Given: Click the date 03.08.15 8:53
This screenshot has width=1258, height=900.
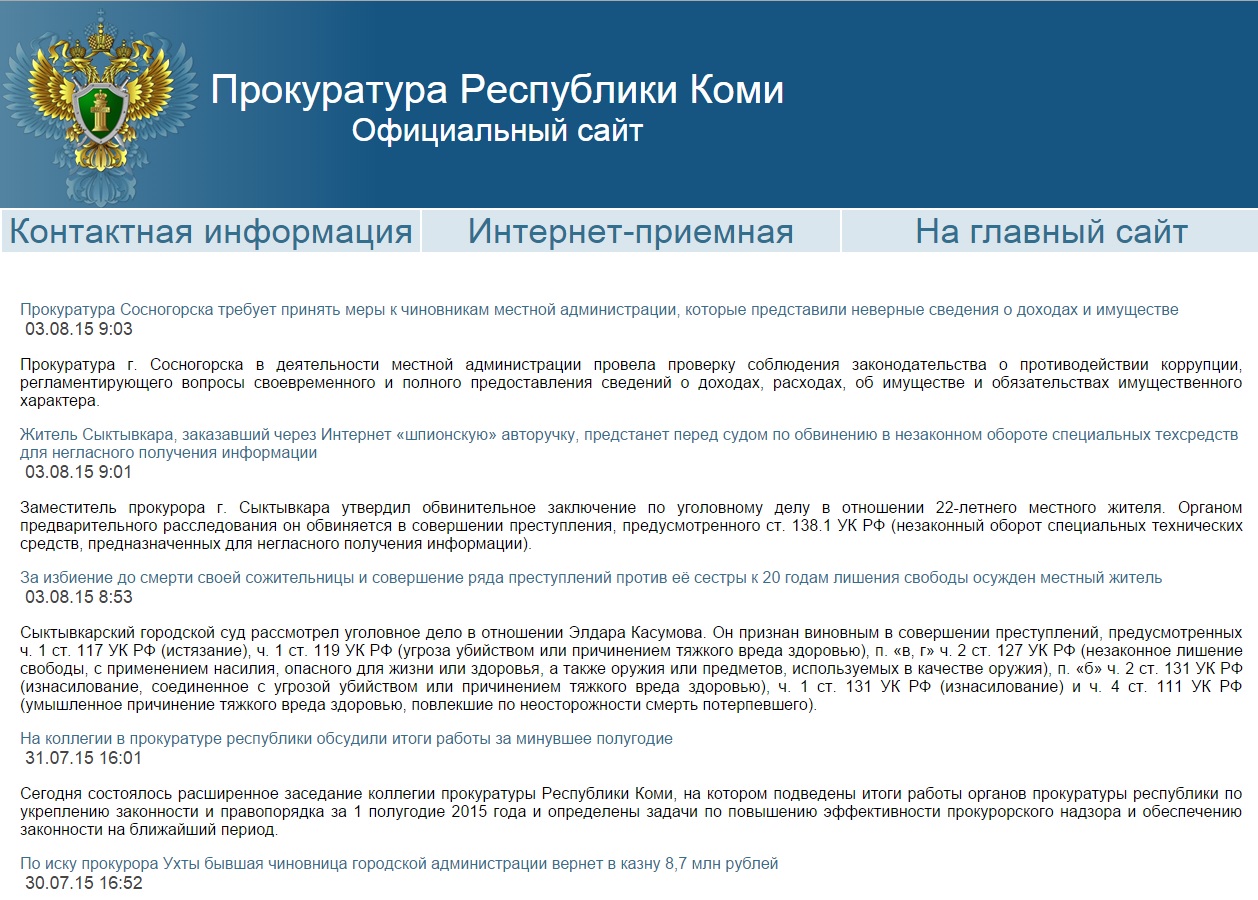Looking at the screenshot, I should point(79,597).
